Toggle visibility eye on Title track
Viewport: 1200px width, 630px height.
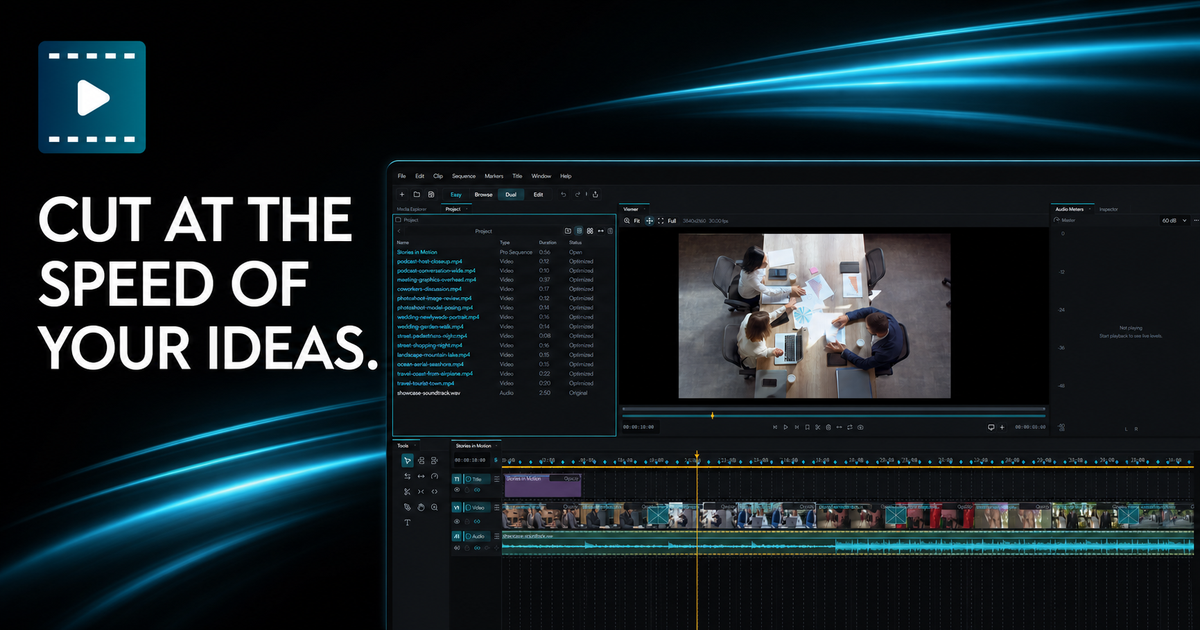pos(457,490)
